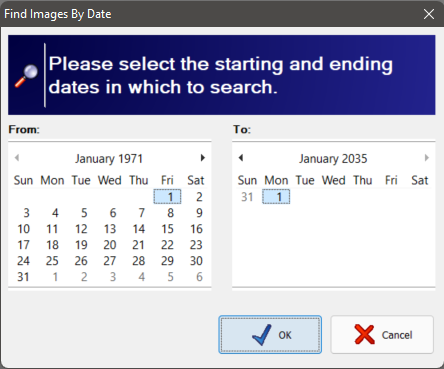
Task: Go to next month in From calendar
Action: (x=203, y=158)
